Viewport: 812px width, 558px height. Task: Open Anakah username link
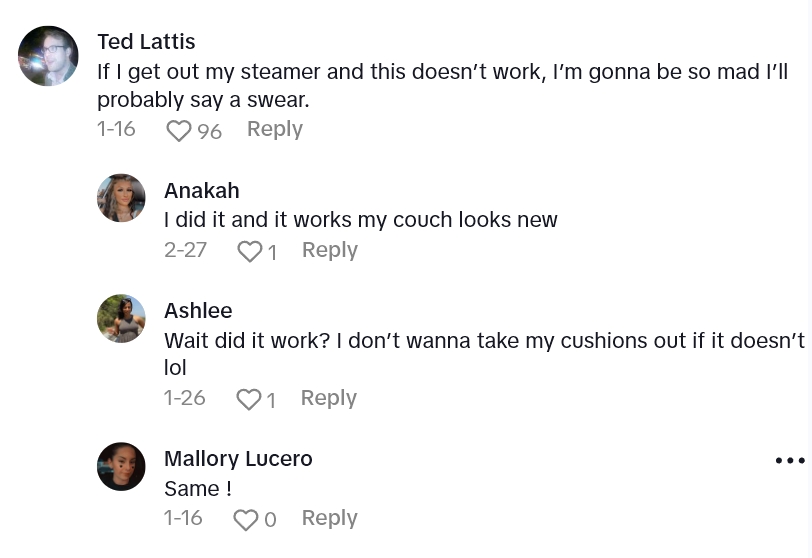tap(201, 191)
